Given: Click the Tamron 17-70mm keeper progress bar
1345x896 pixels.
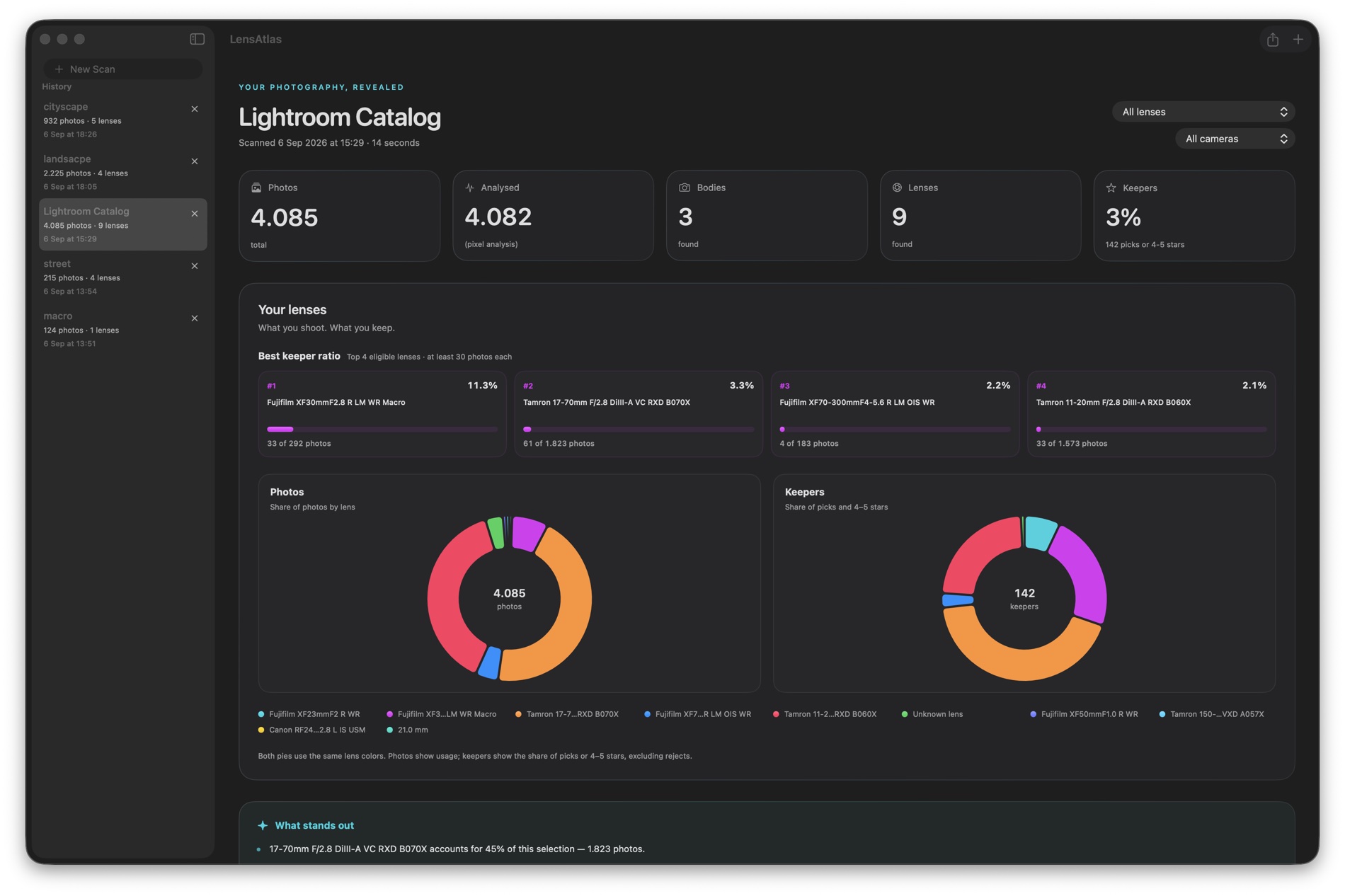Looking at the screenshot, I should (x=639, y=429).
